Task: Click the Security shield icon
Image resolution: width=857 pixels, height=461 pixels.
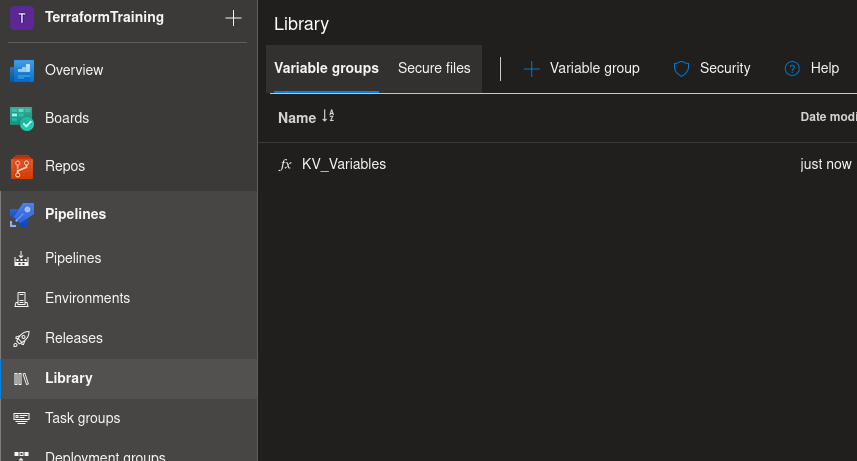Action: [681, 68]
